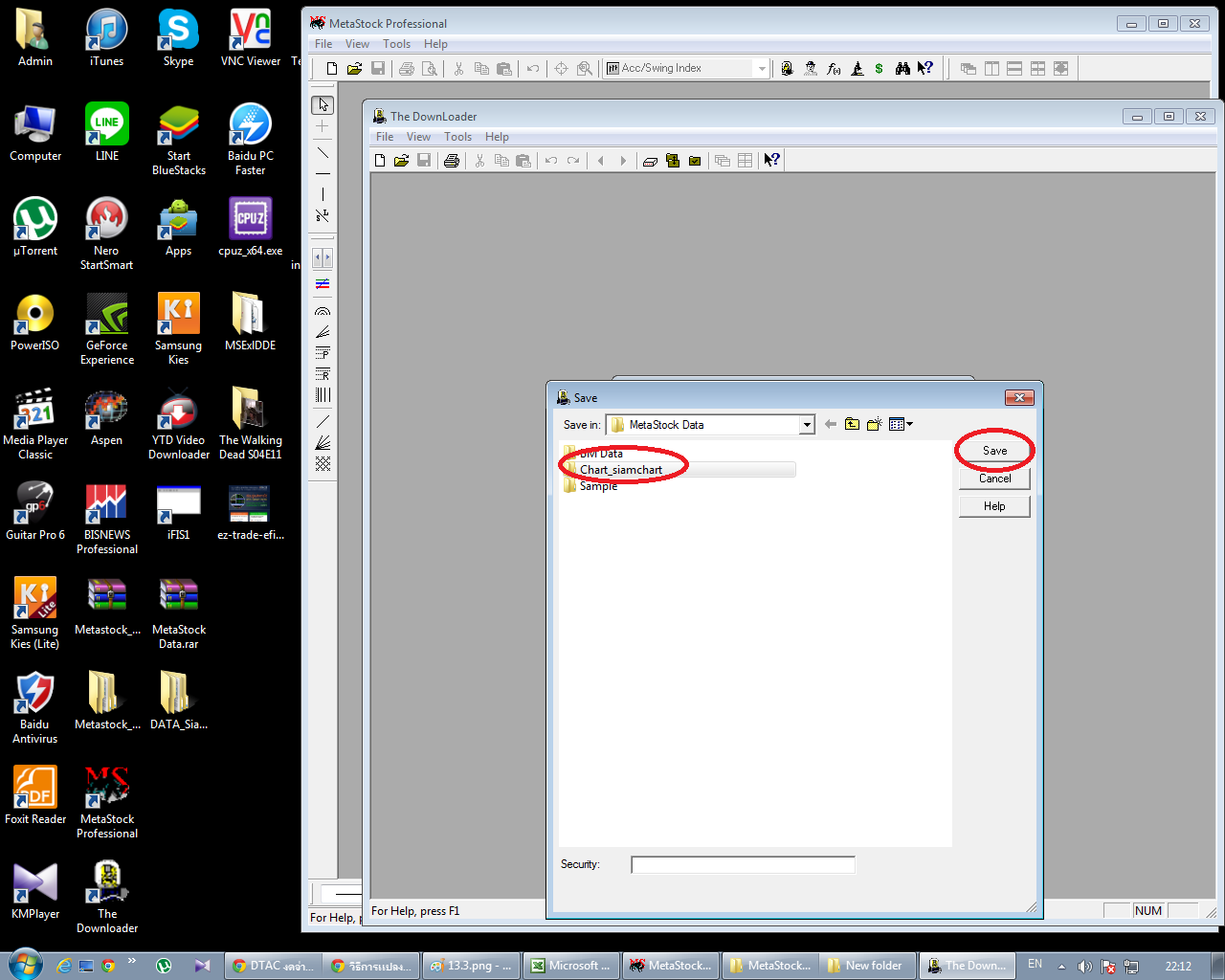Click the New icon in MetaStock Professional toolbar
The width and height of the screenshot is (1225, 980).
pyautogui.click(x=332, y=69)
